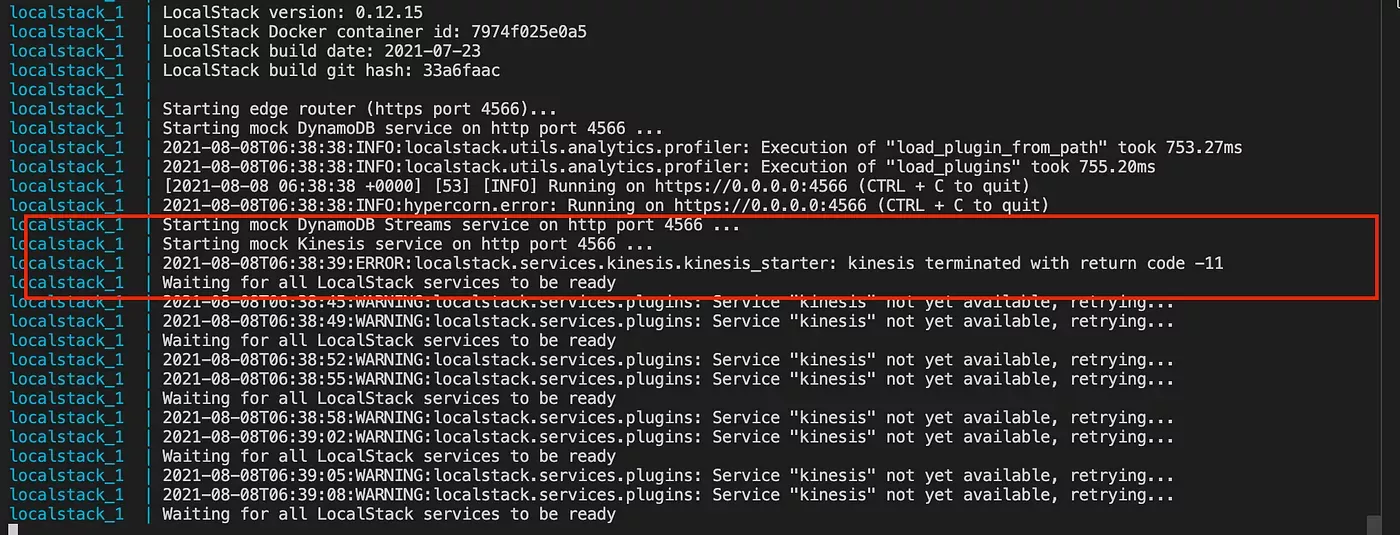Click the first "Waiting for all LocalStack services" line

tap(388, 283)
